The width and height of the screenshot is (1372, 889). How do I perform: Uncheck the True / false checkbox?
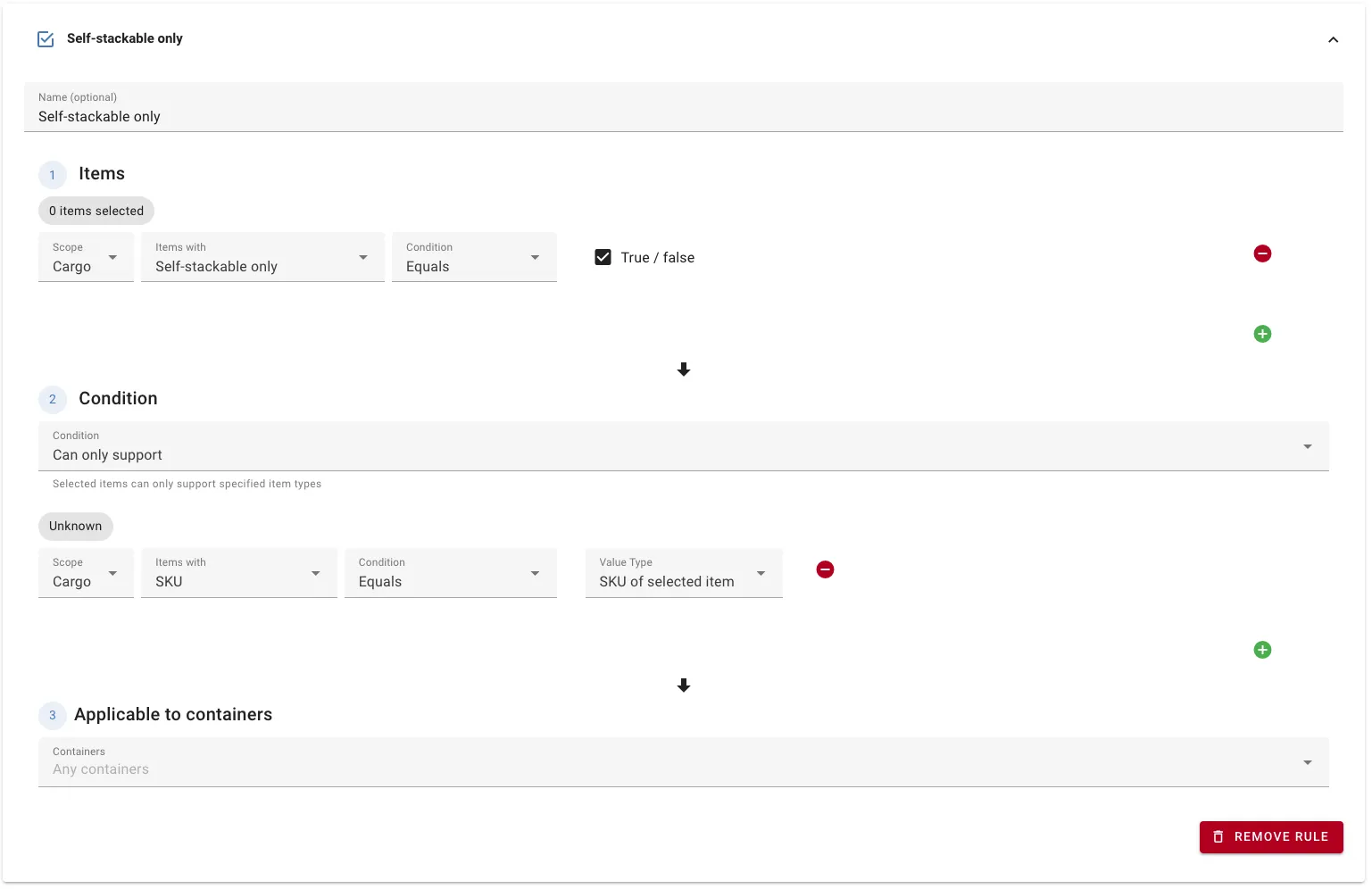coord(603,257)
